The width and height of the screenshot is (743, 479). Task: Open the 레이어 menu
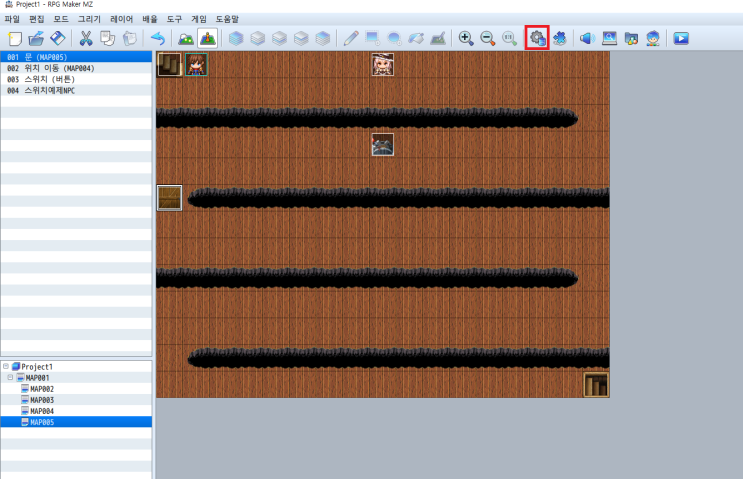[x=121, y=19]
